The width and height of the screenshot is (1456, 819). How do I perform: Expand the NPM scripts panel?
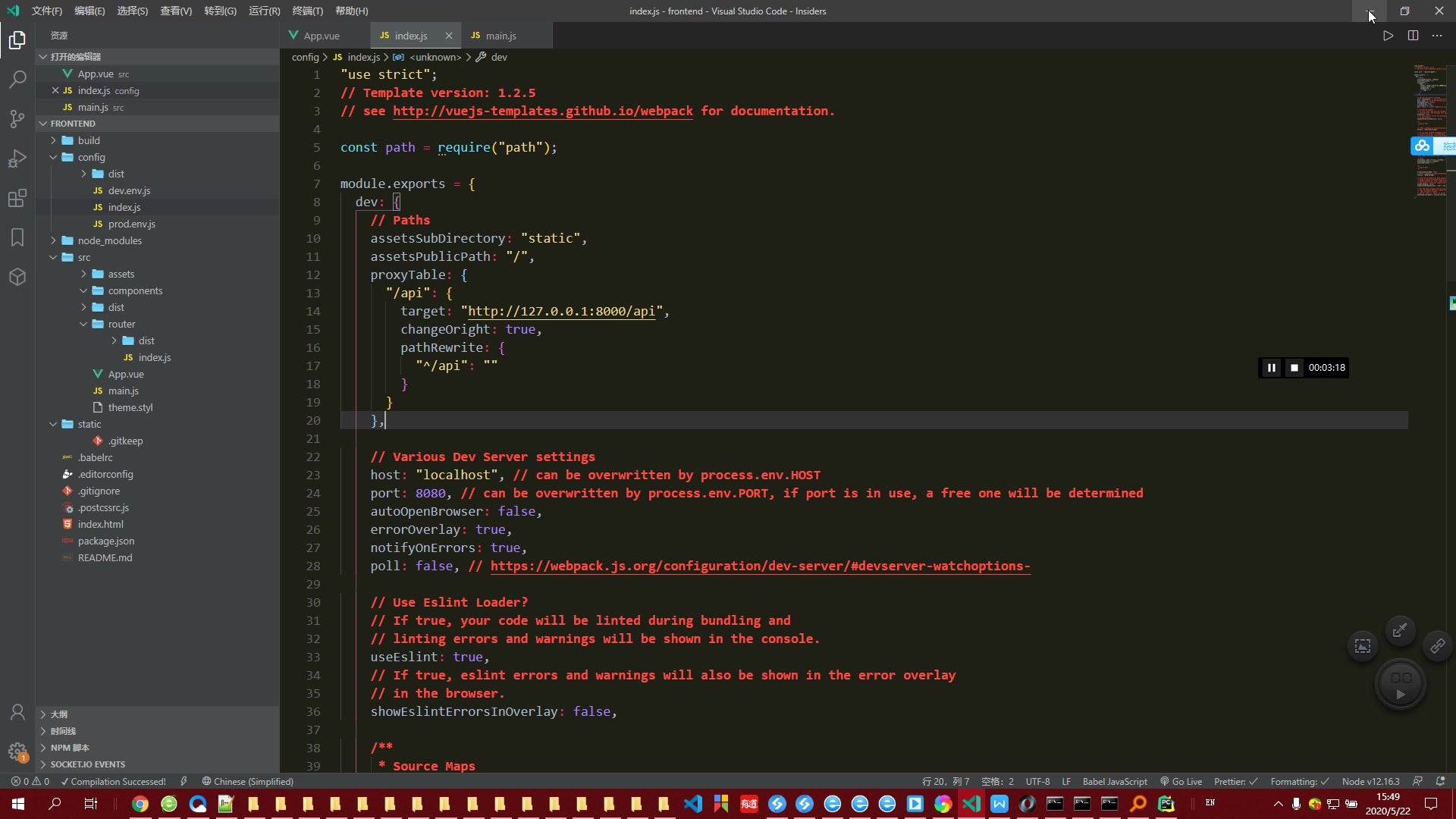pos(158,748)
